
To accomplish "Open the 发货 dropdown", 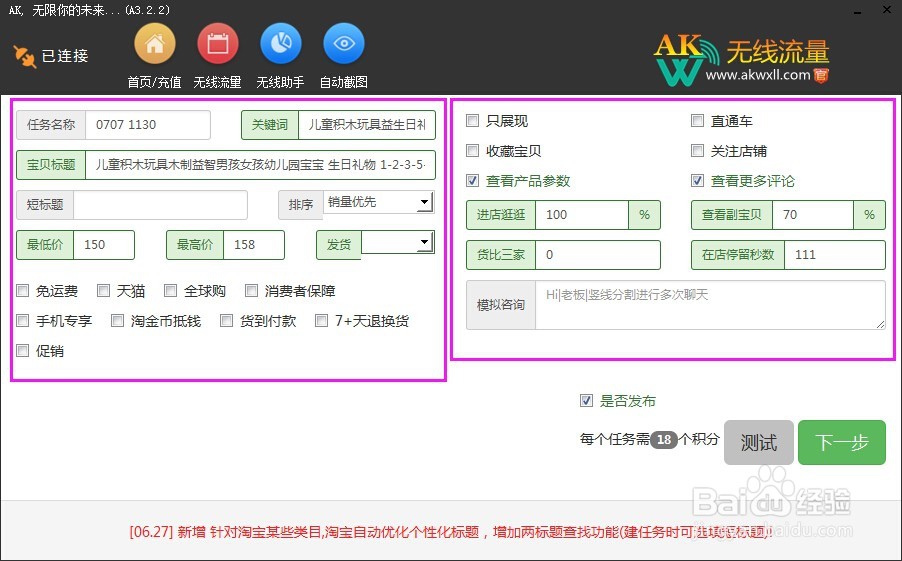I will click(x=398, y=242).
